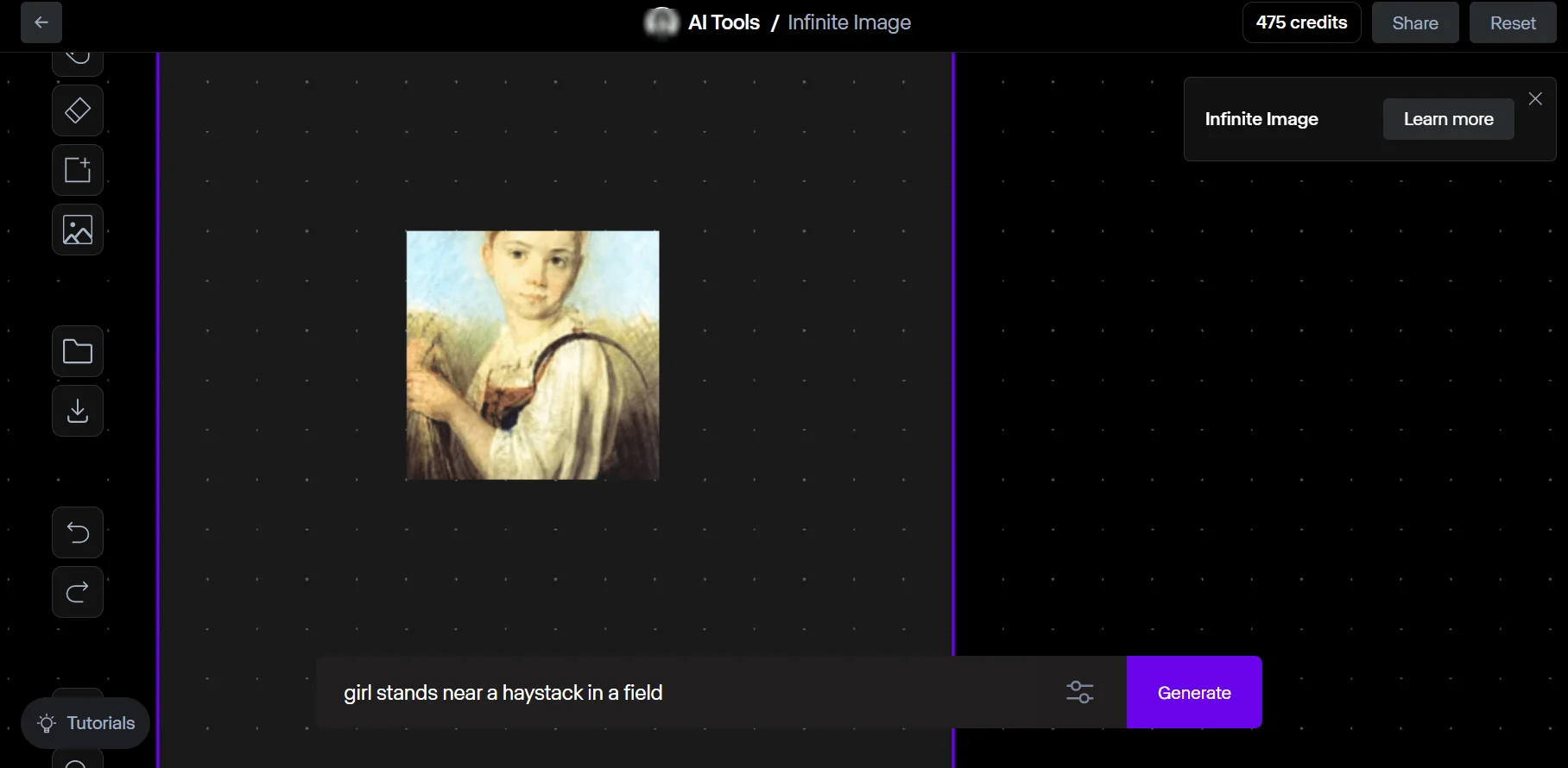Open Learn more about Infinite Image

pyautogui.click(x=1449, y=119)
